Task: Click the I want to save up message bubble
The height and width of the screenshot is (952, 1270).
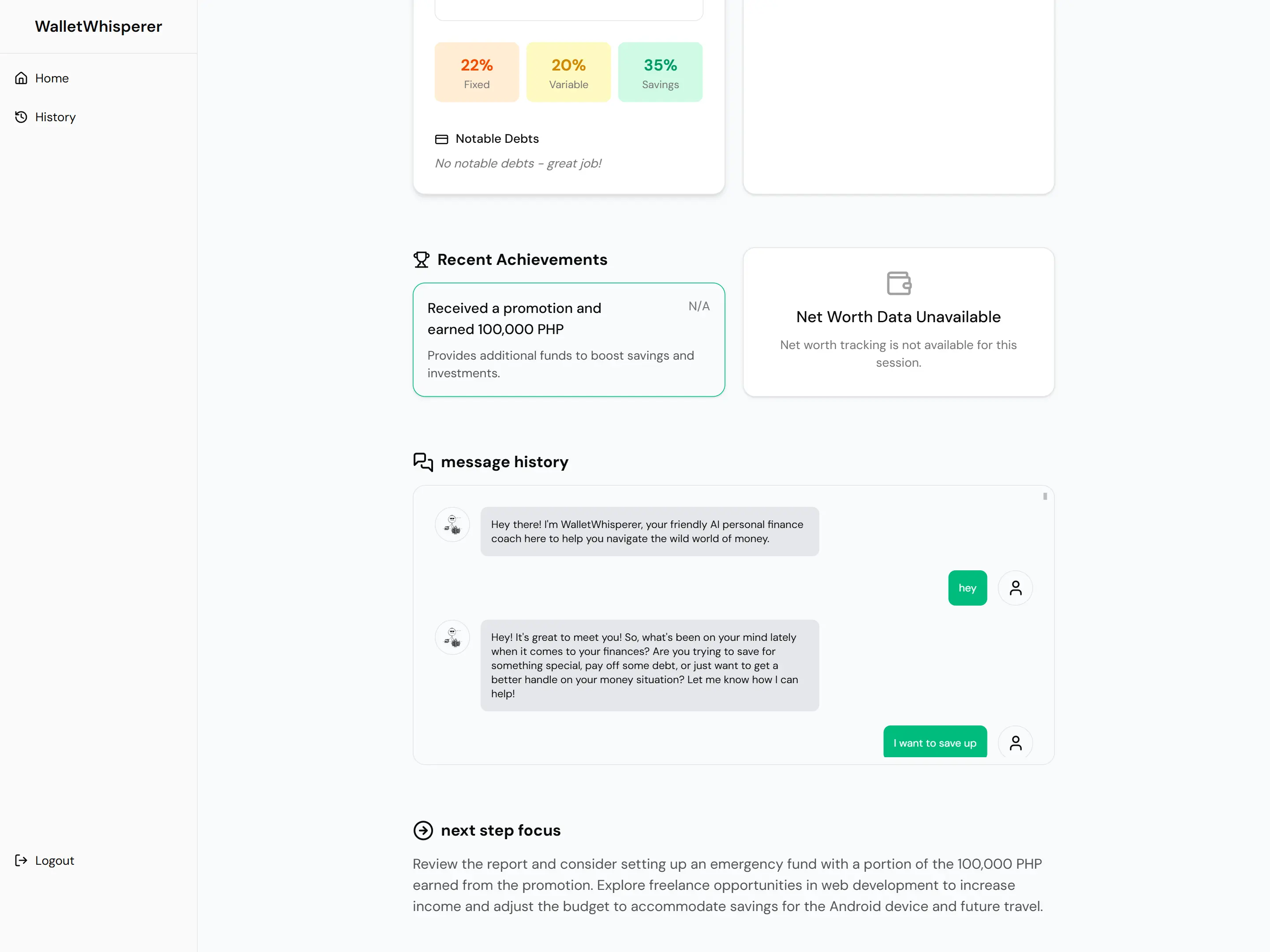Action: click(x=935, y=742)
